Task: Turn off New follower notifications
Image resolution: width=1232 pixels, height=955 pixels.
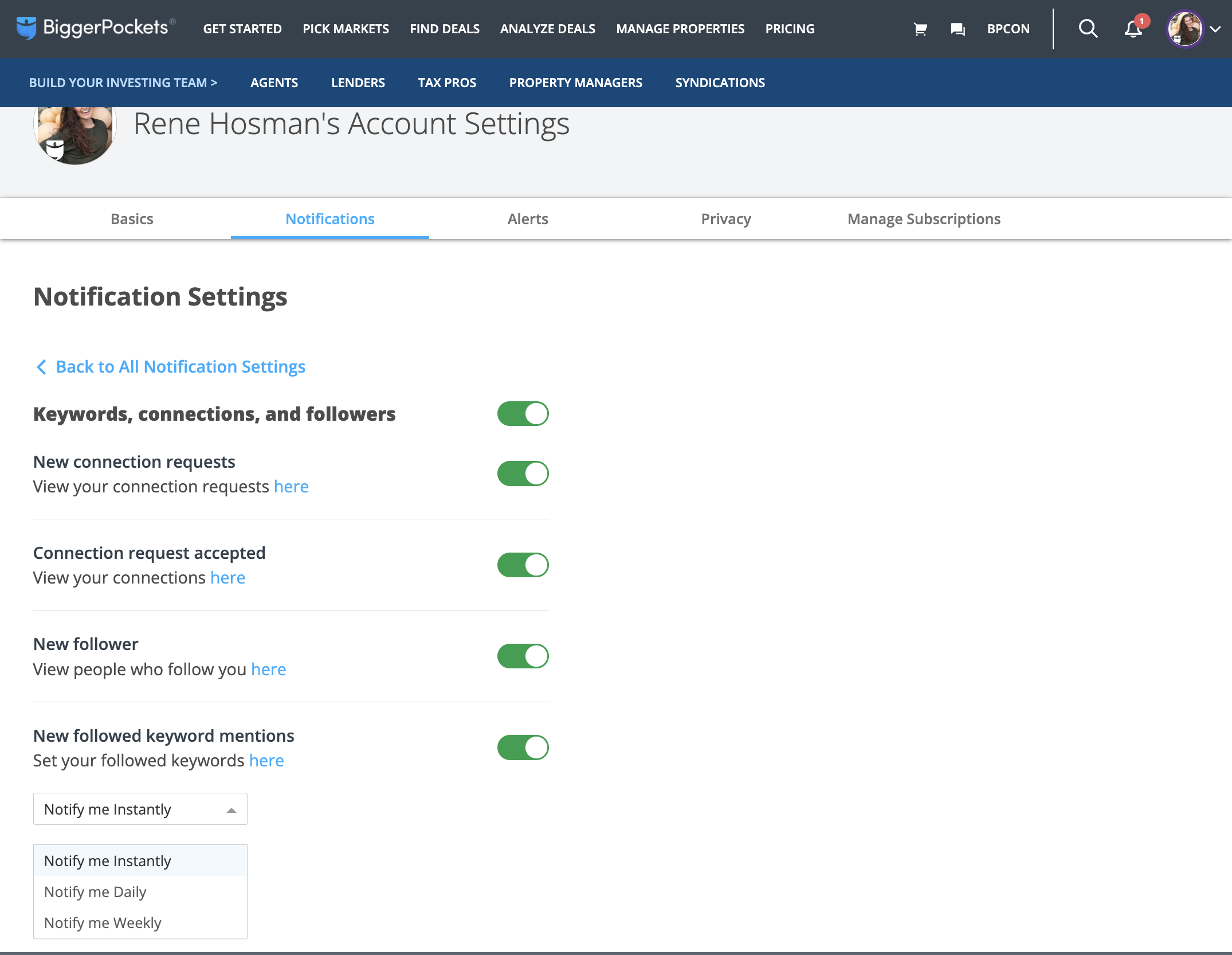Action: click(523, 656)
